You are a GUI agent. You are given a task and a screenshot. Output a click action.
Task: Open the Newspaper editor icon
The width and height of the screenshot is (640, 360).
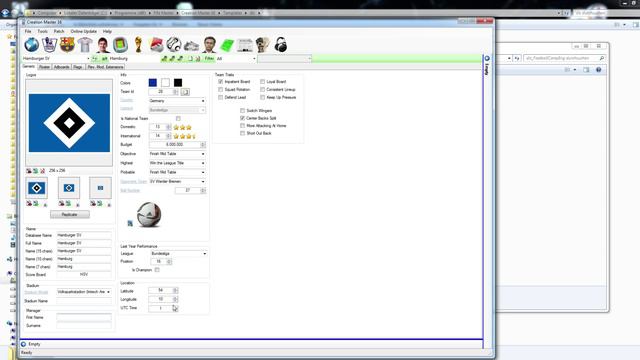[x=245, y=45]
